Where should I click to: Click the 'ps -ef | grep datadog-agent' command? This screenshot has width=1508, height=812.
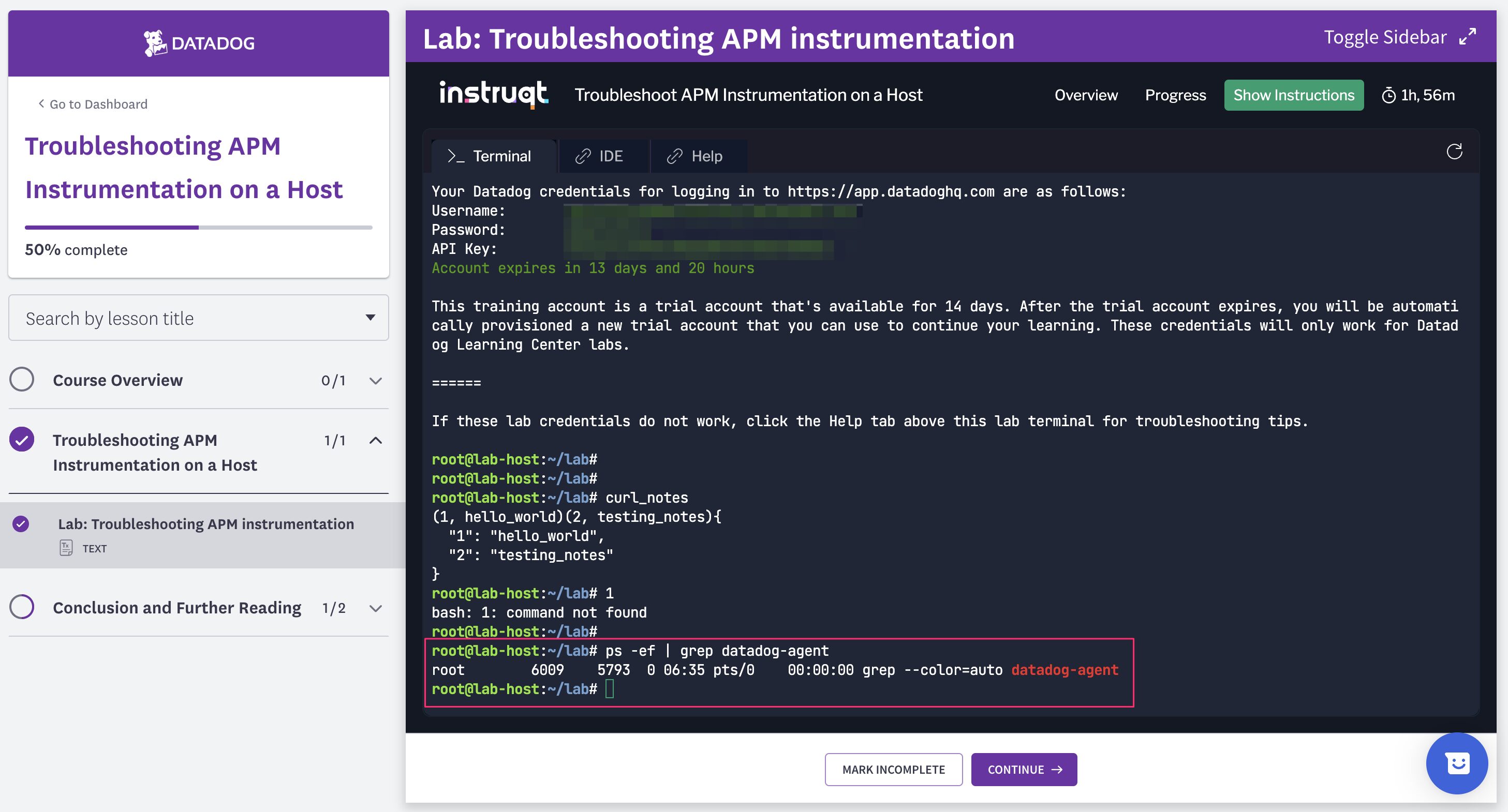click(717, 651)
